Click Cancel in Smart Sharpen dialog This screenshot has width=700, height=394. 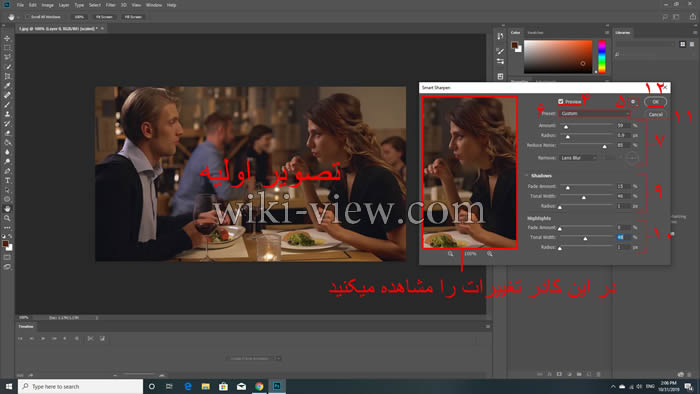coord(655,115)
